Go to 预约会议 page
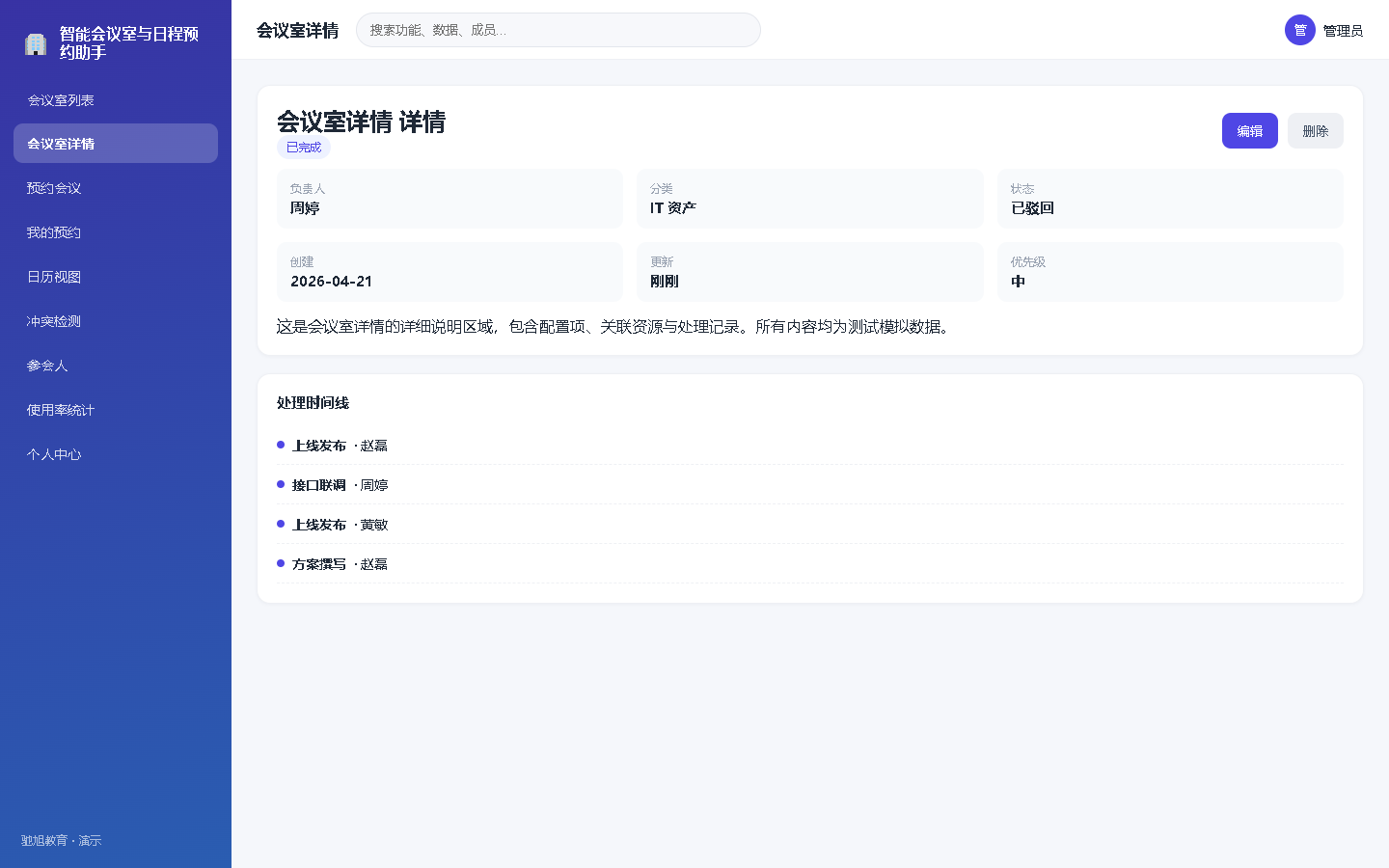 [116, 188]
